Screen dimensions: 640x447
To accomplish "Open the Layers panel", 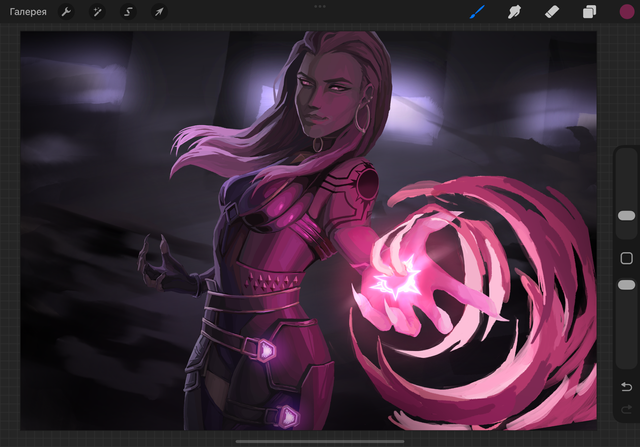I will [x=589, y=12].
